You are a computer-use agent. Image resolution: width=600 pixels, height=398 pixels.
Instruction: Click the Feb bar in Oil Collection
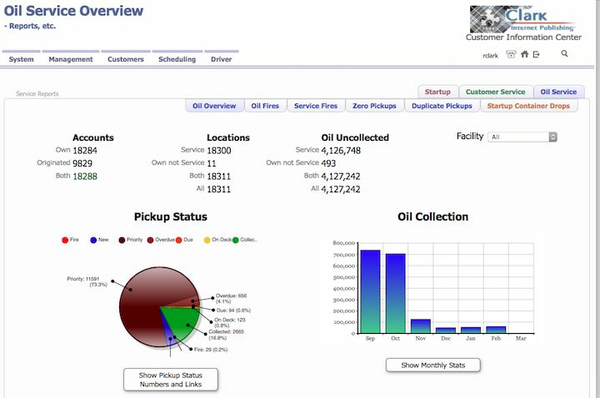(x=496, y=330)
